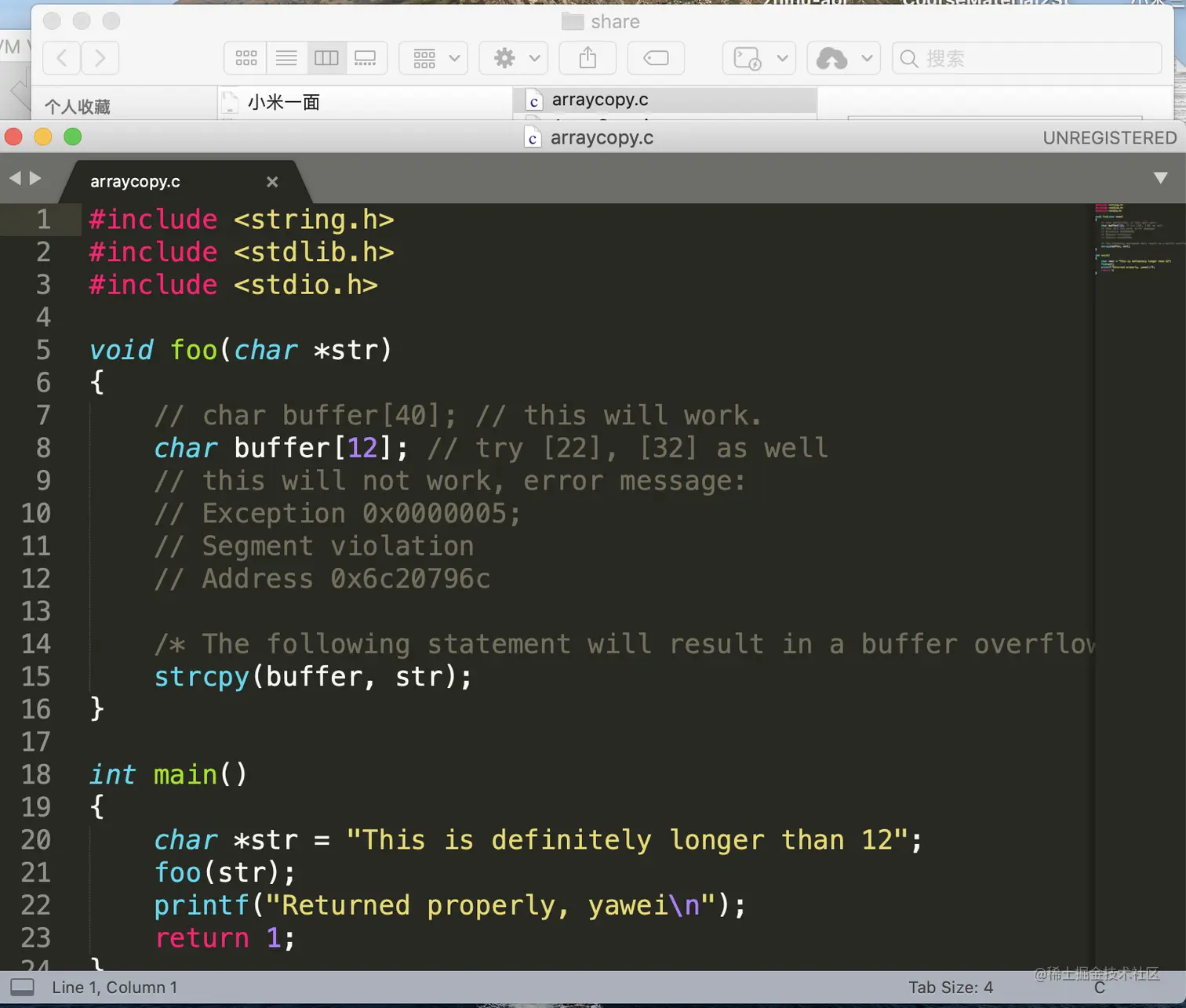Open Finder group-by arrangement dropdown

pos(434,58)
